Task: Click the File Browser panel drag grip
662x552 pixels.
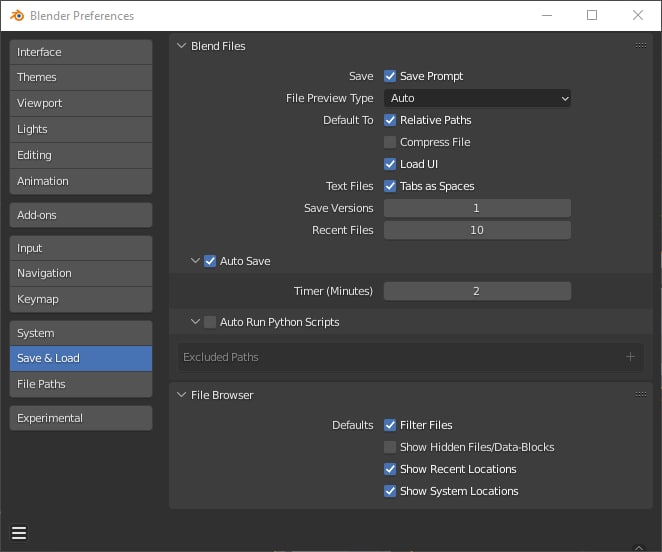Action: (640, 395)
